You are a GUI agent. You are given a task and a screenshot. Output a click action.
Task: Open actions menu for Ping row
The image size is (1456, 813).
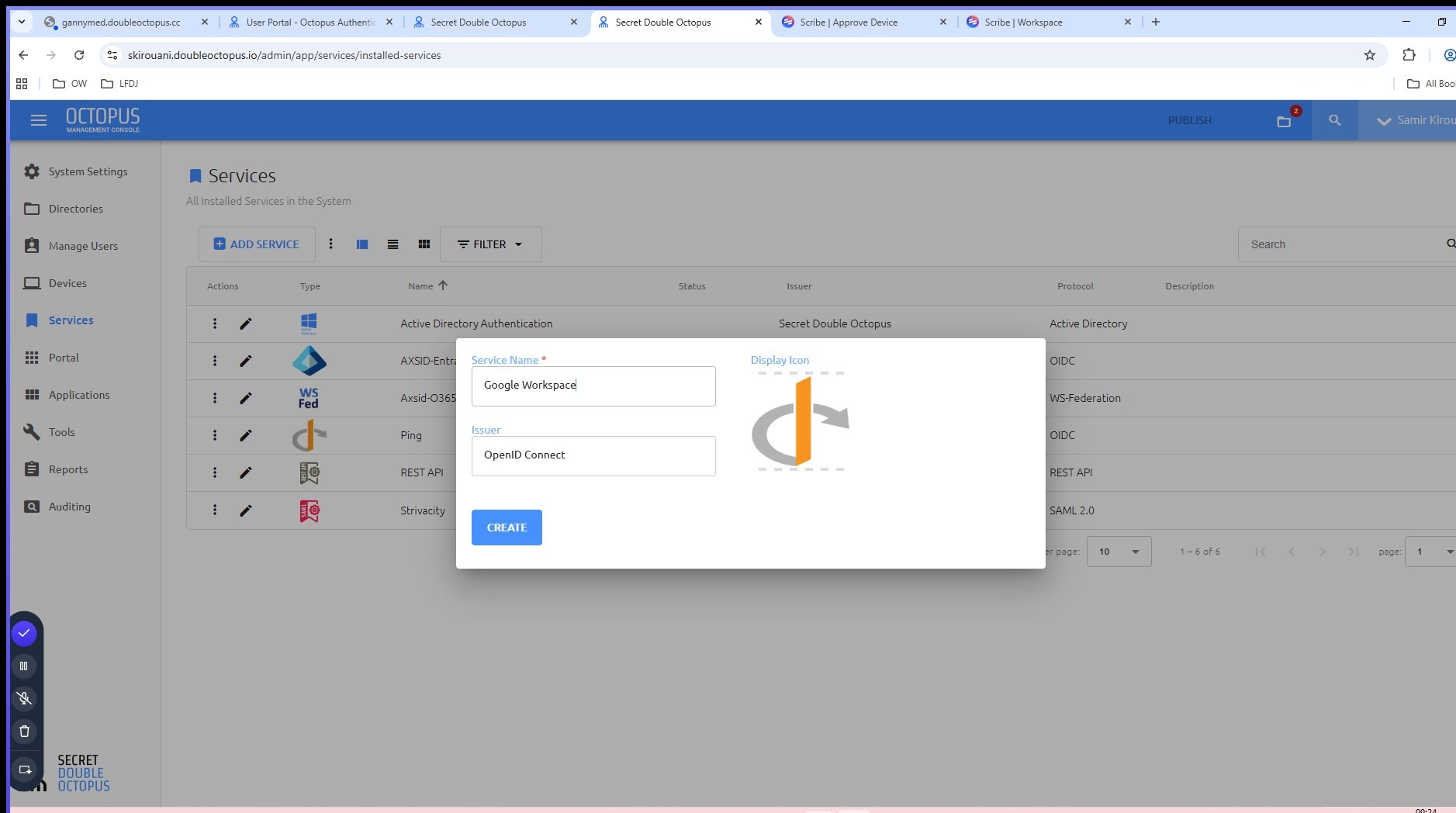(215, 435)
